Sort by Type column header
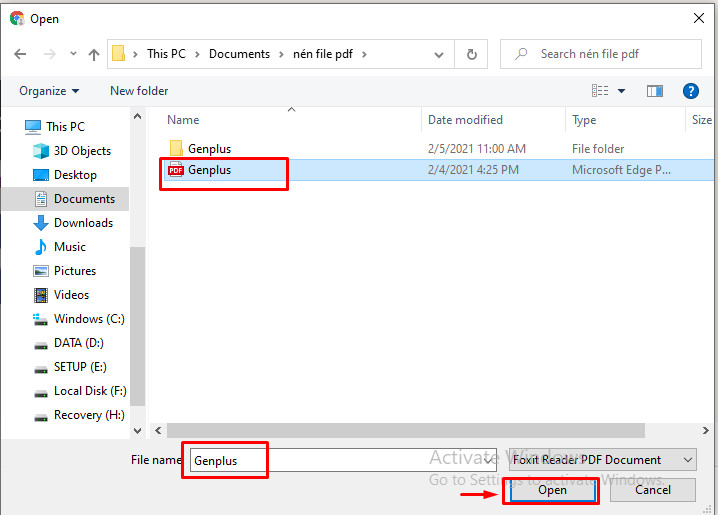718x515 pixels. click(584, 120)
